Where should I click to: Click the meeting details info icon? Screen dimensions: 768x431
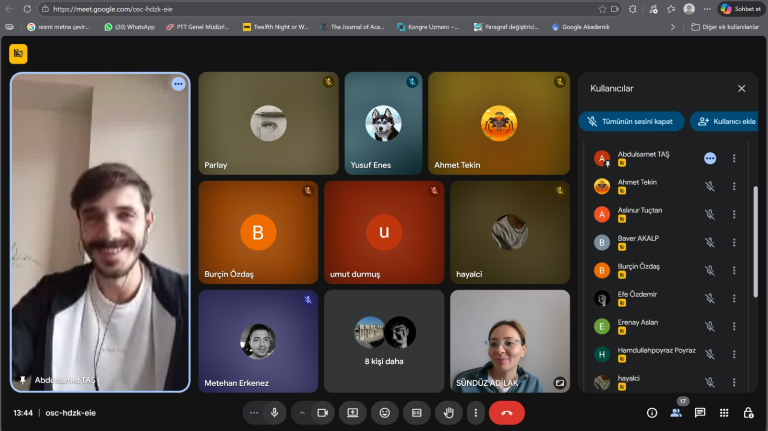[x=652, y=412]
